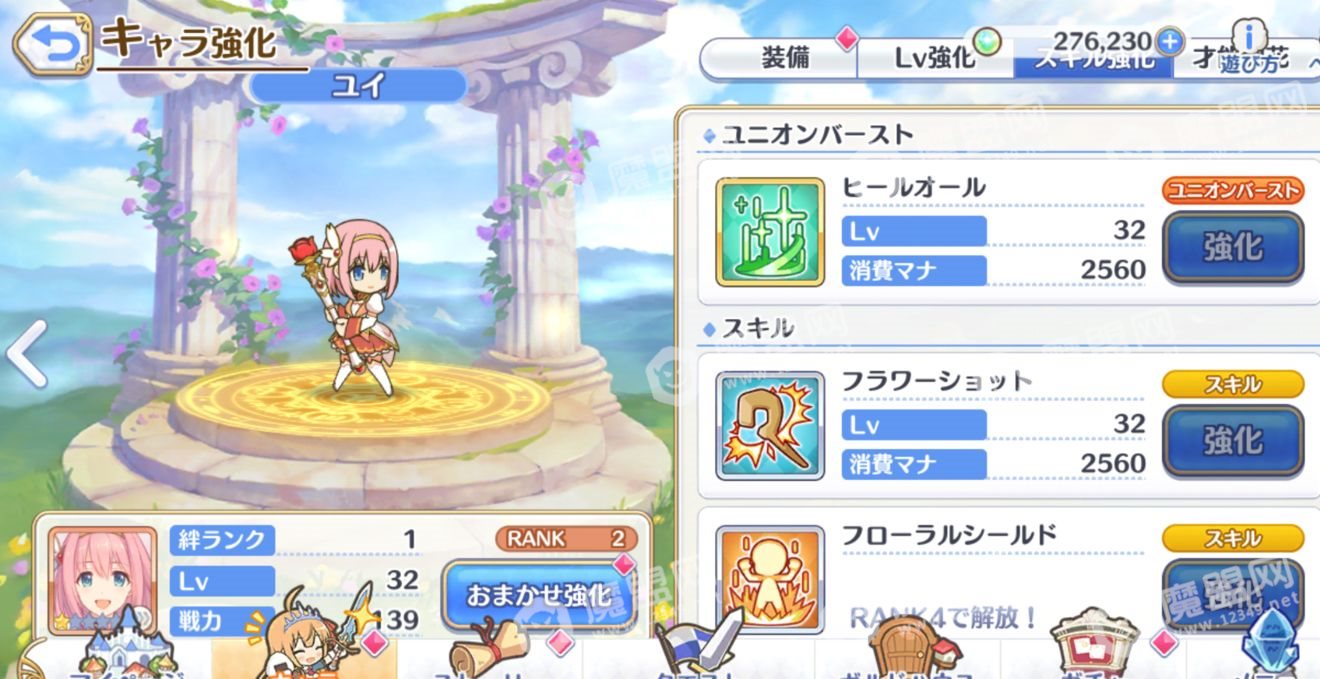1320x679 pixels.
Task: Open the gacha chest icon
Action: click(1094, 644)
